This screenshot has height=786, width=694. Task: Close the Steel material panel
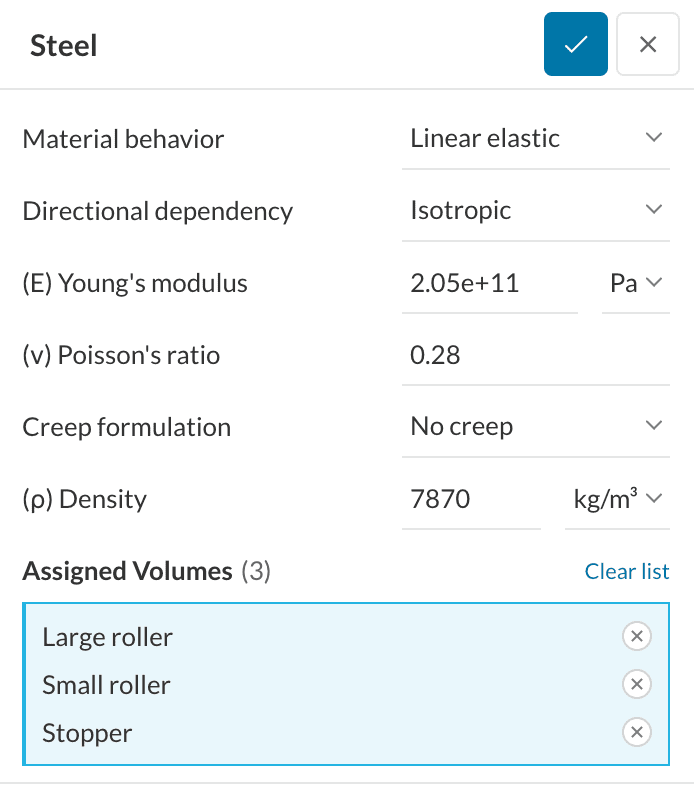pyautogui.click(x=648, y=45)
